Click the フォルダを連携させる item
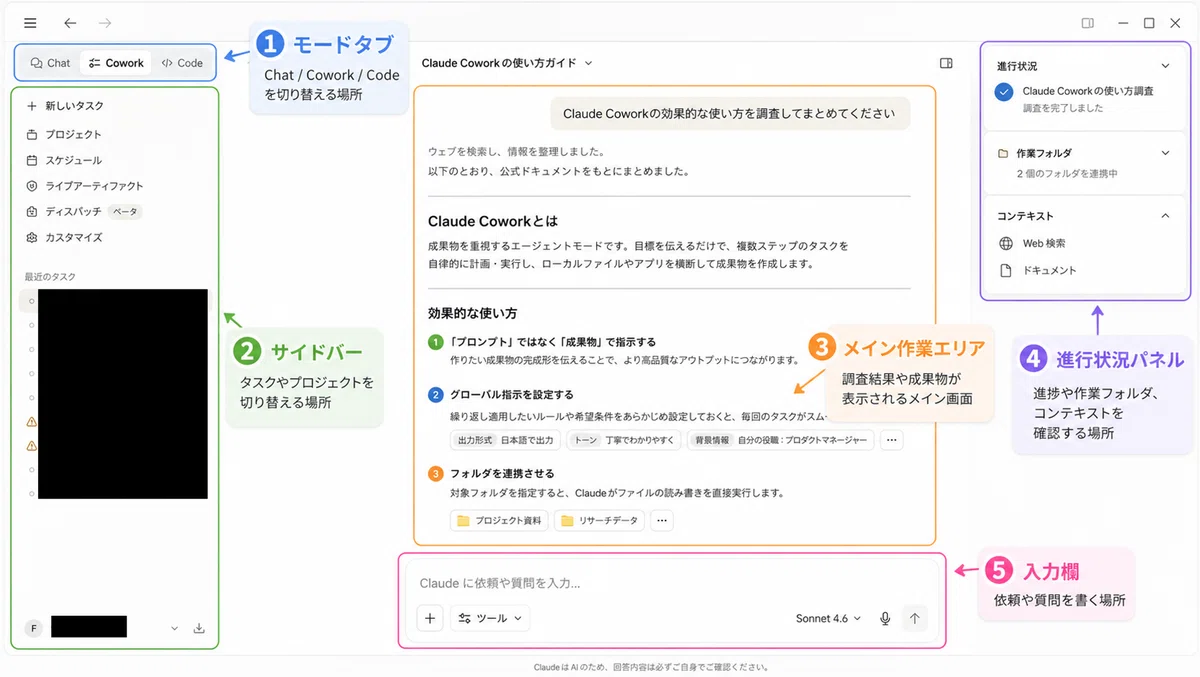Image resolution: width=1200 pixels, height=677 pixels. [502, 474]
